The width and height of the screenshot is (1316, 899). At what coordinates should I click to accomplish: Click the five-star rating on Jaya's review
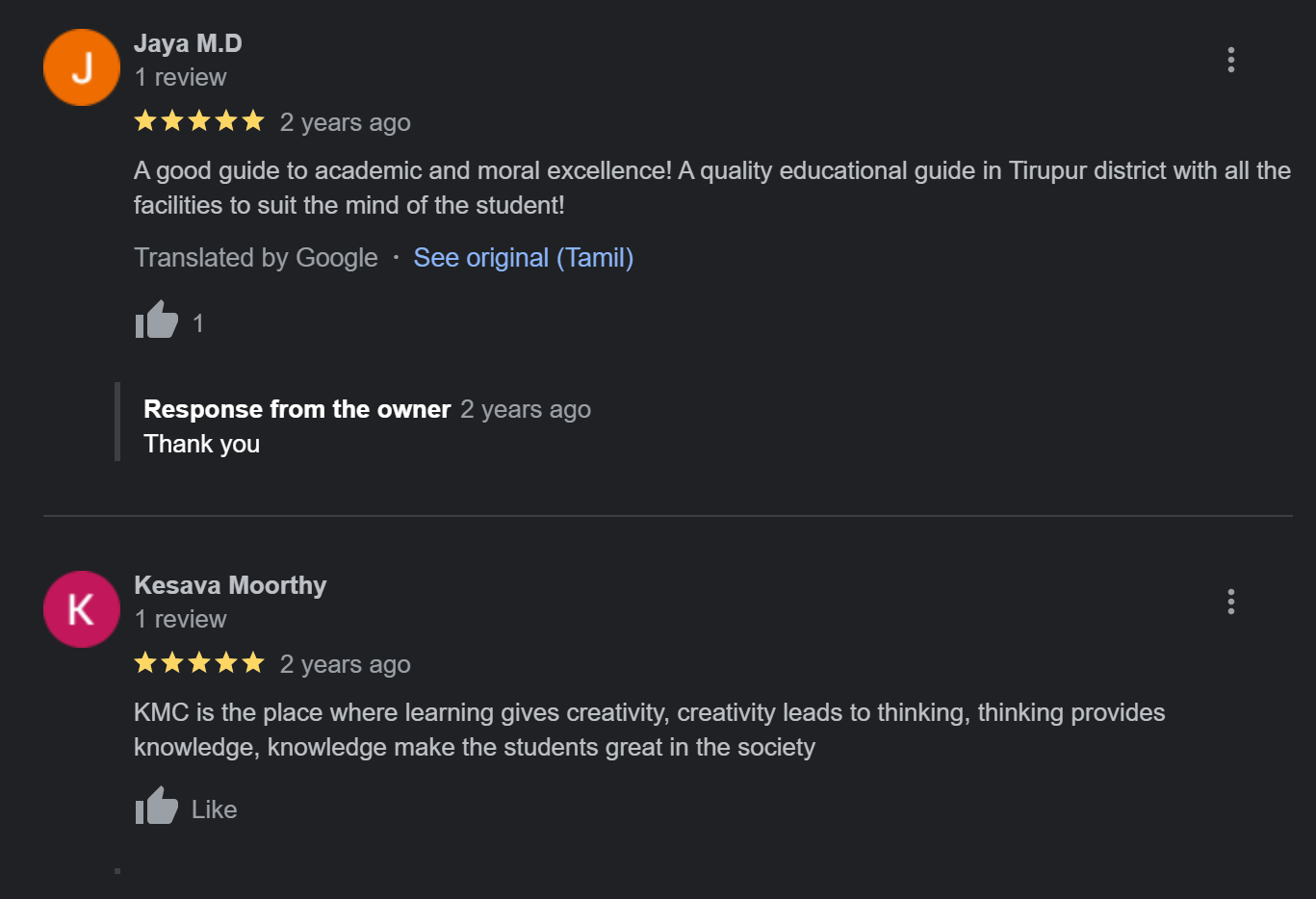[x=199, y=121]
